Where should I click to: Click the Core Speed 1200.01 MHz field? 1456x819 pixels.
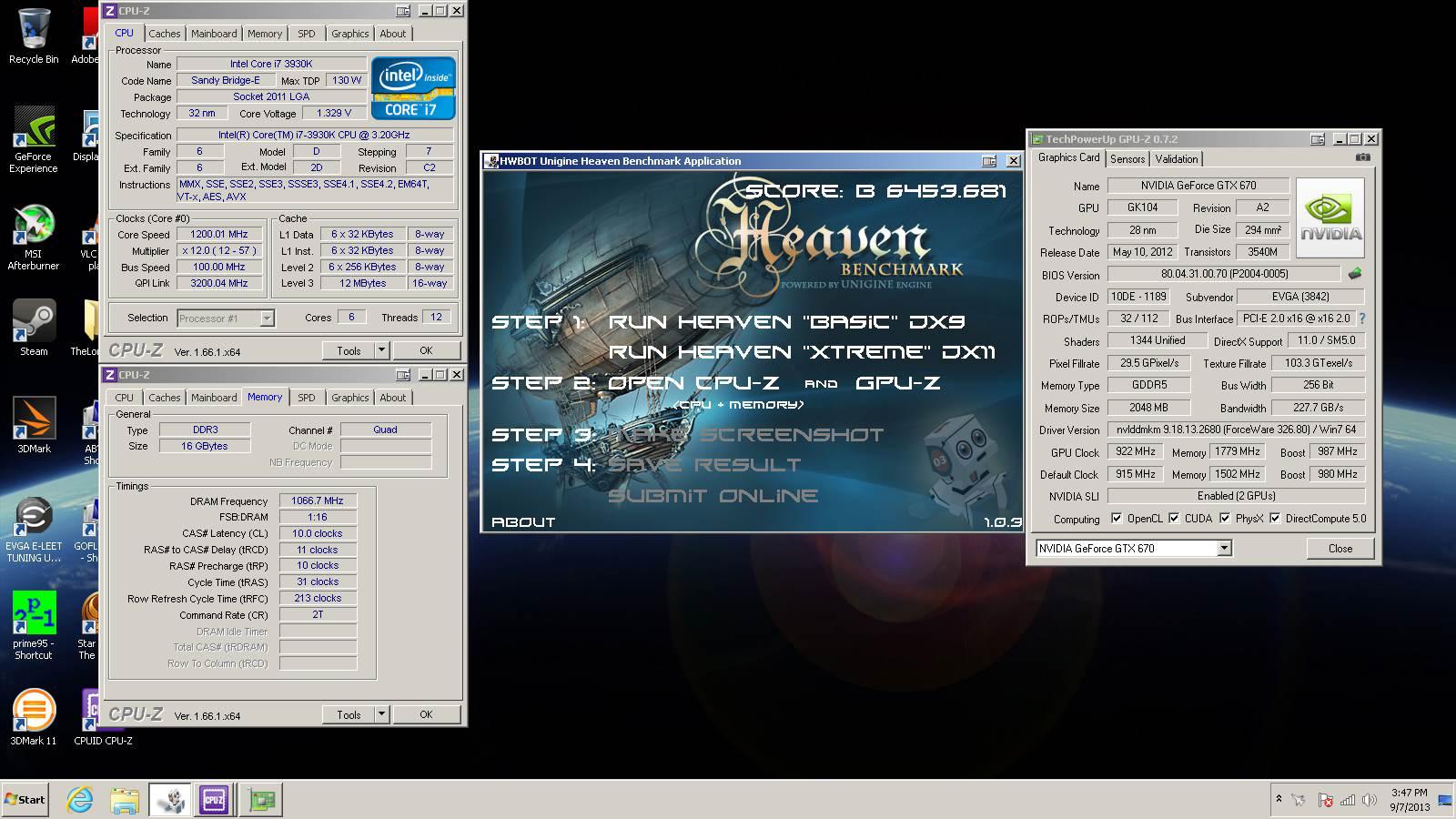coord(219,234)
